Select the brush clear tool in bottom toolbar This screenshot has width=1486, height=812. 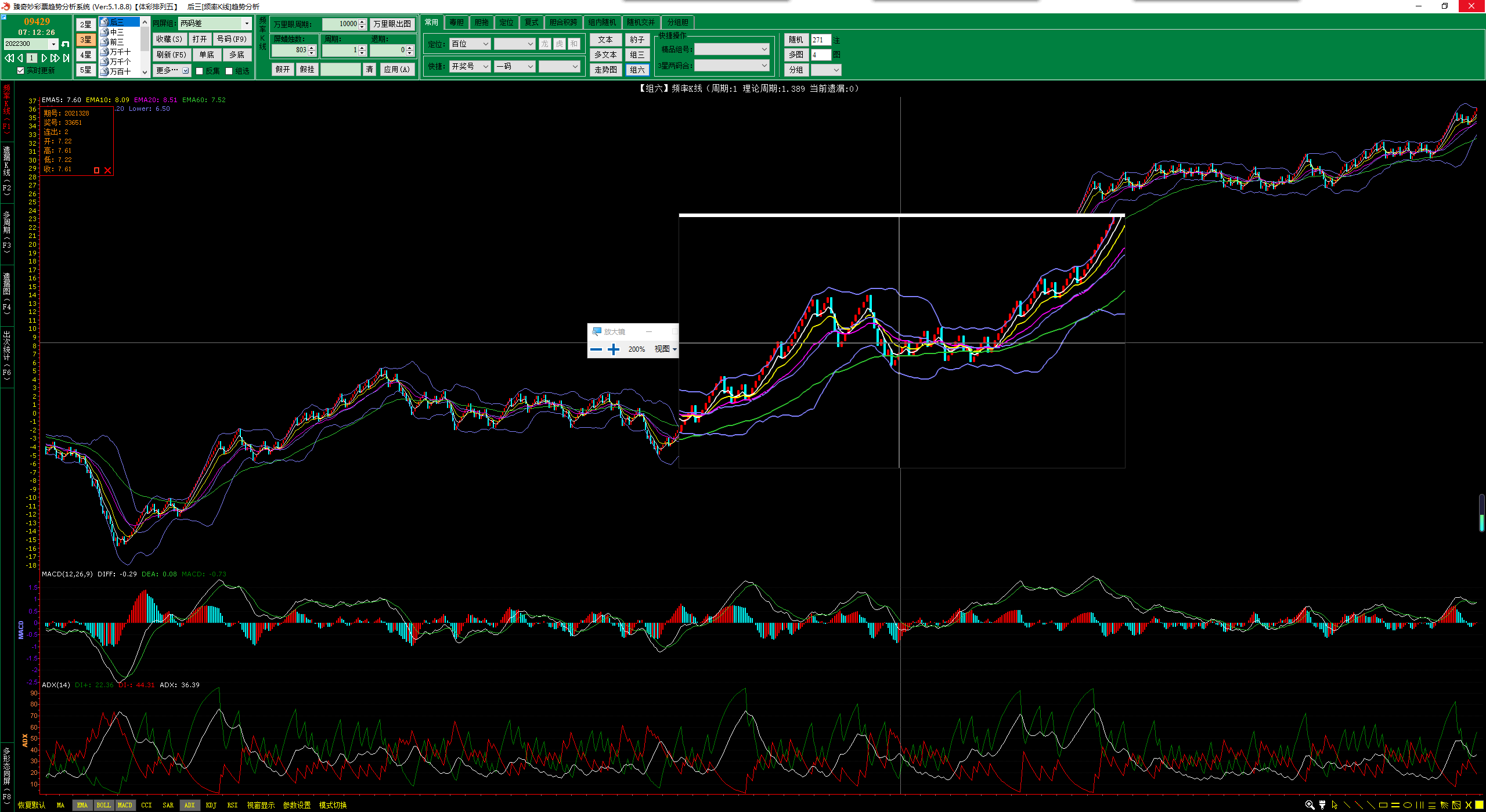click(x=1322, y=805)
